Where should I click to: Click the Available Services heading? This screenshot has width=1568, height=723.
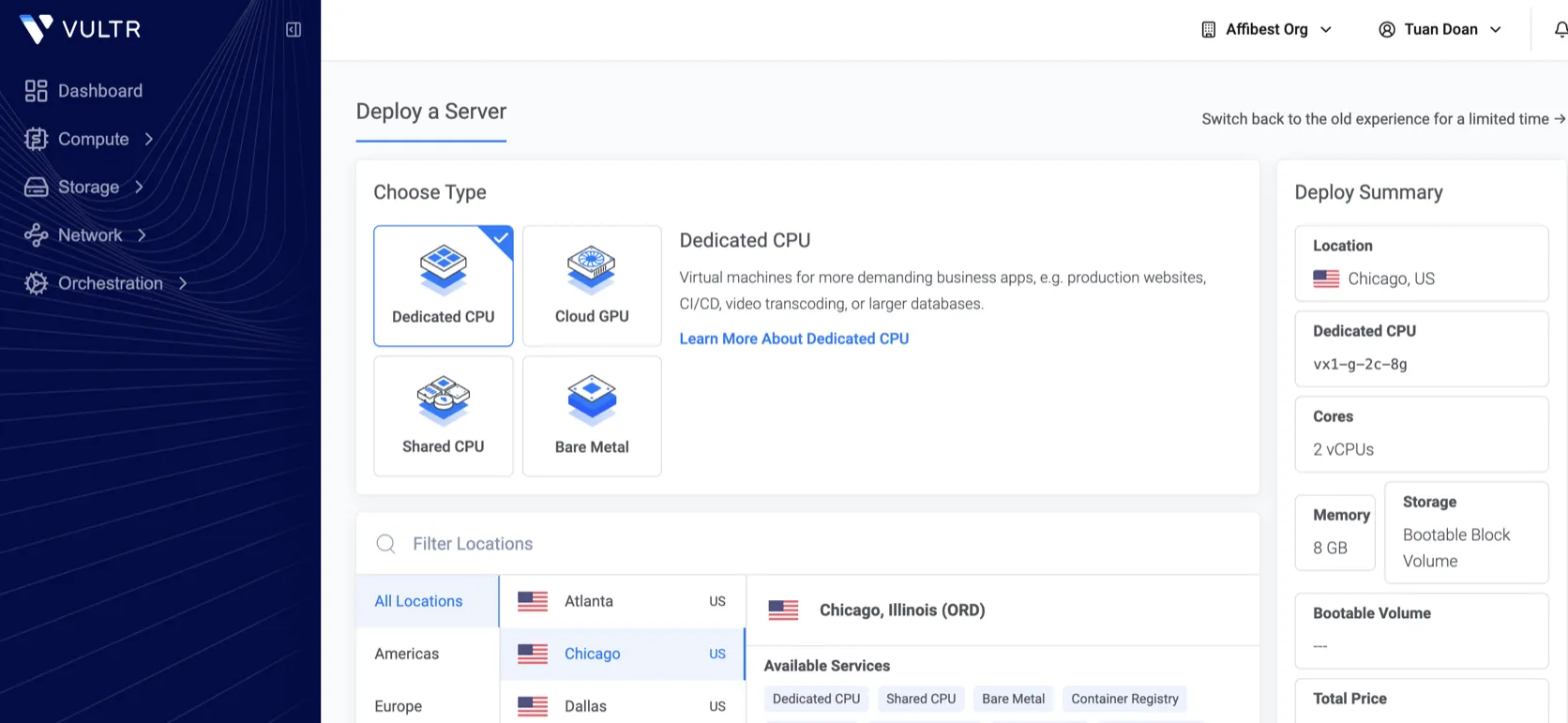pos(827,666)
